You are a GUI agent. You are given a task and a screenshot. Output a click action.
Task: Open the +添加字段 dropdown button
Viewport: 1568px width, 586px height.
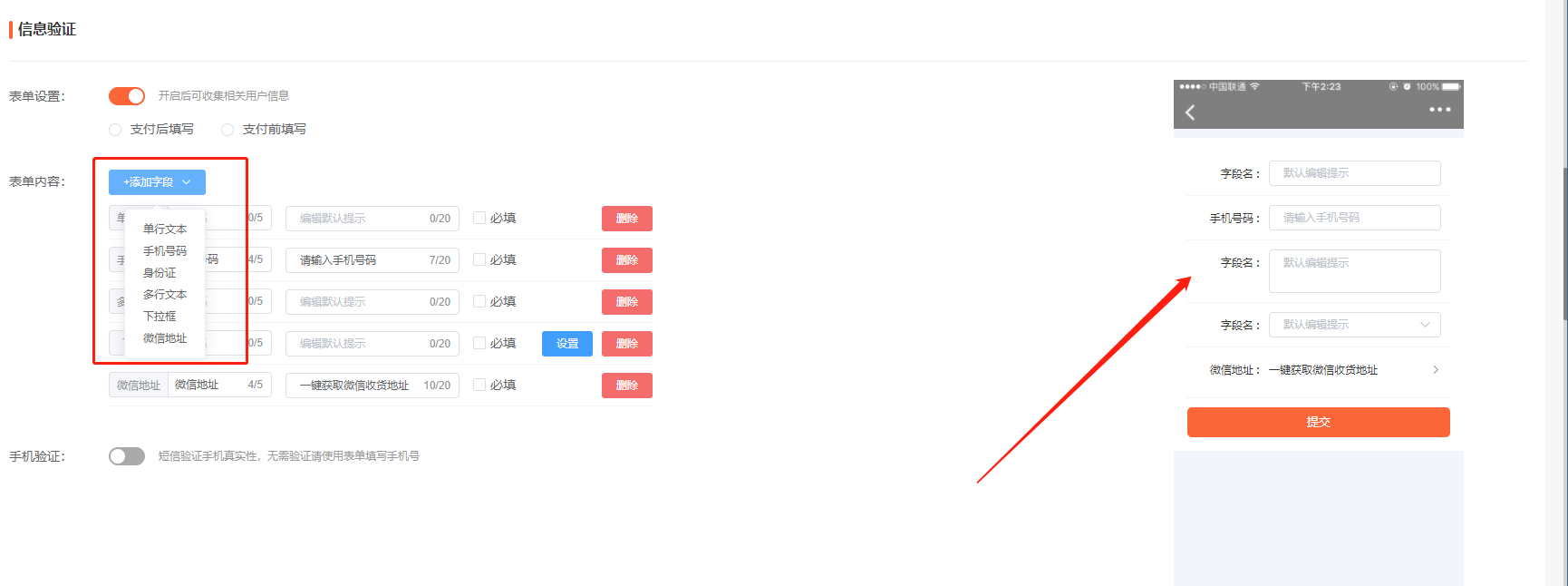tap(157, 182)
